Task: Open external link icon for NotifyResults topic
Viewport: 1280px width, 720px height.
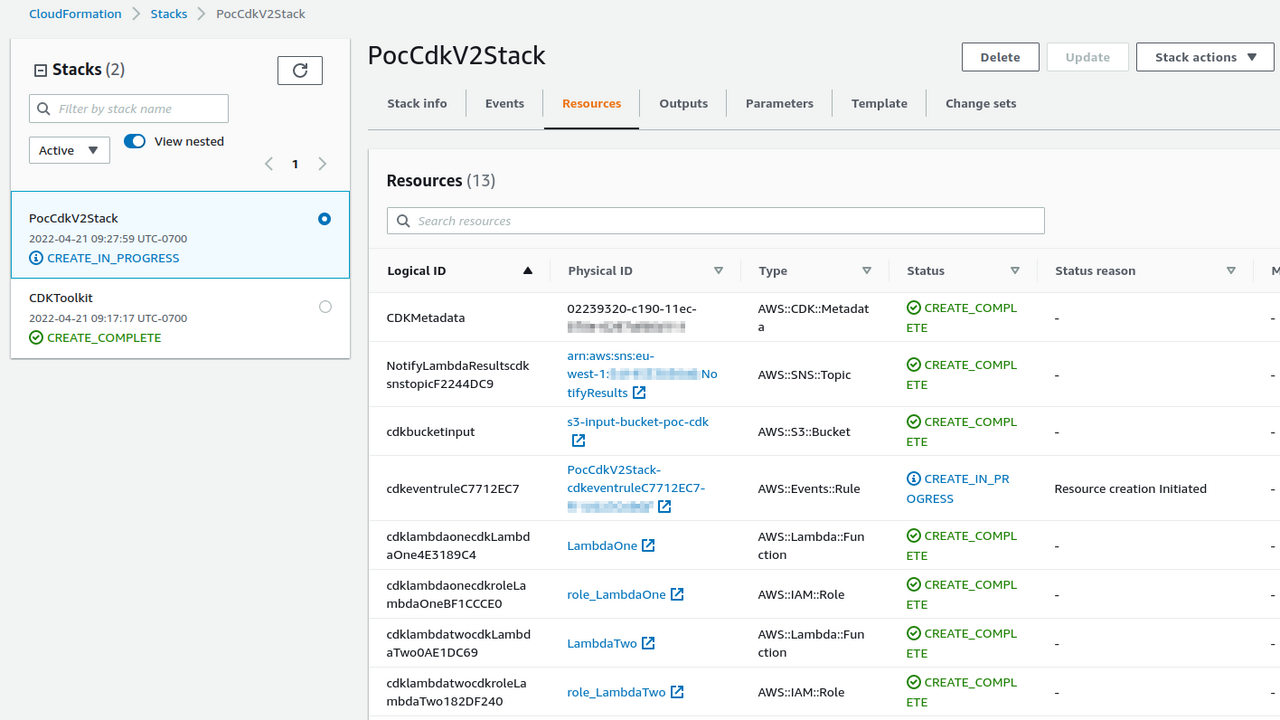Action: click(x=639, y=393)
